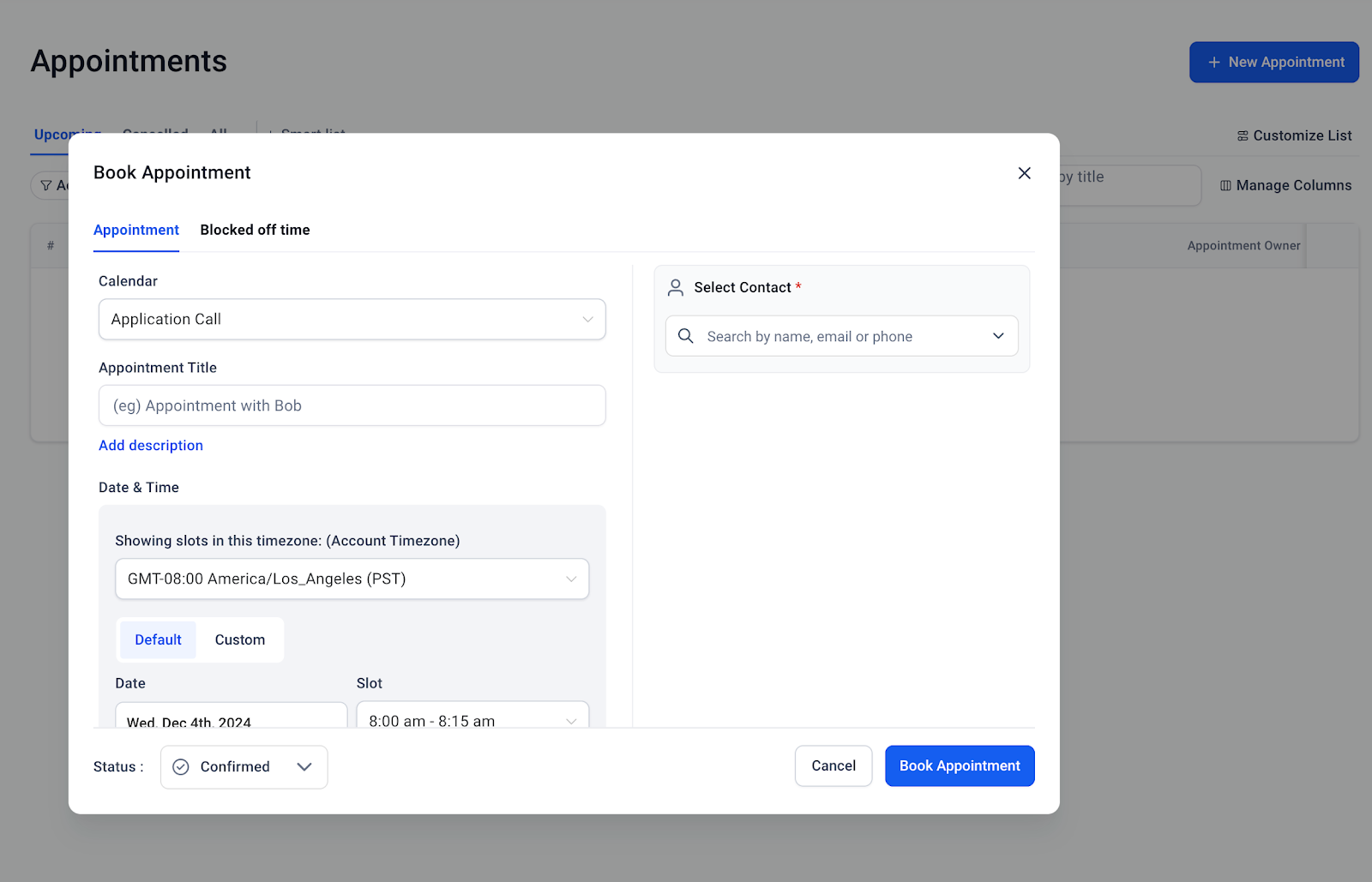Click the Status dropdown chevron arrow
Image resolution: width=1372 pixels, height=882 pixels.
coord(304,767)
